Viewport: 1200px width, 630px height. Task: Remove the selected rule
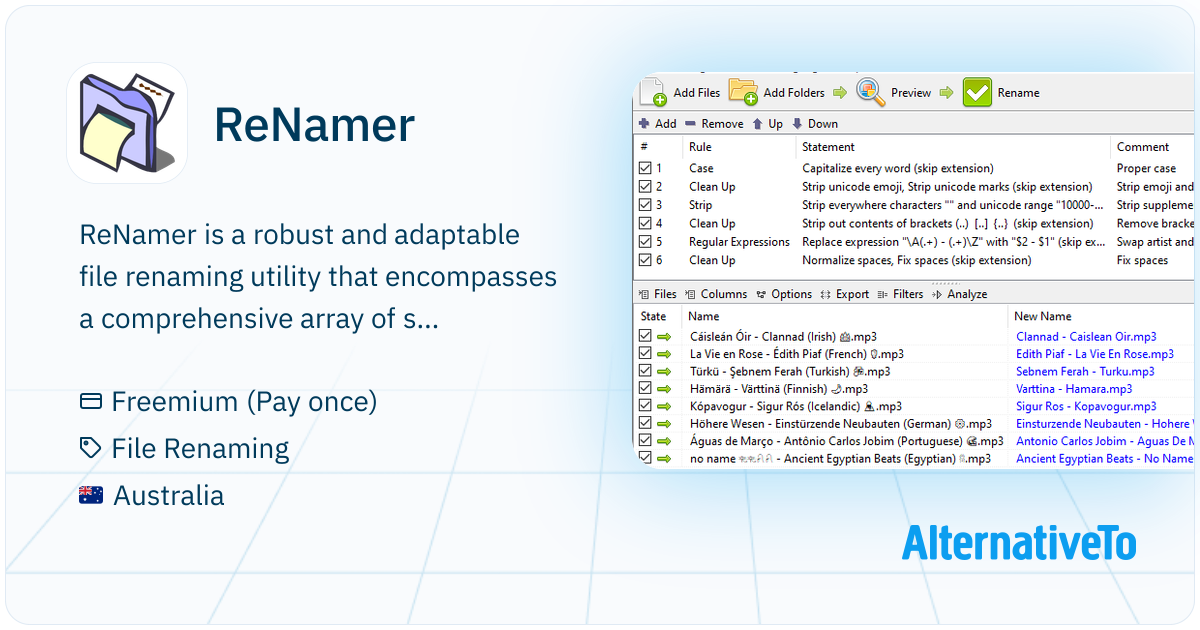pos(715,124)
